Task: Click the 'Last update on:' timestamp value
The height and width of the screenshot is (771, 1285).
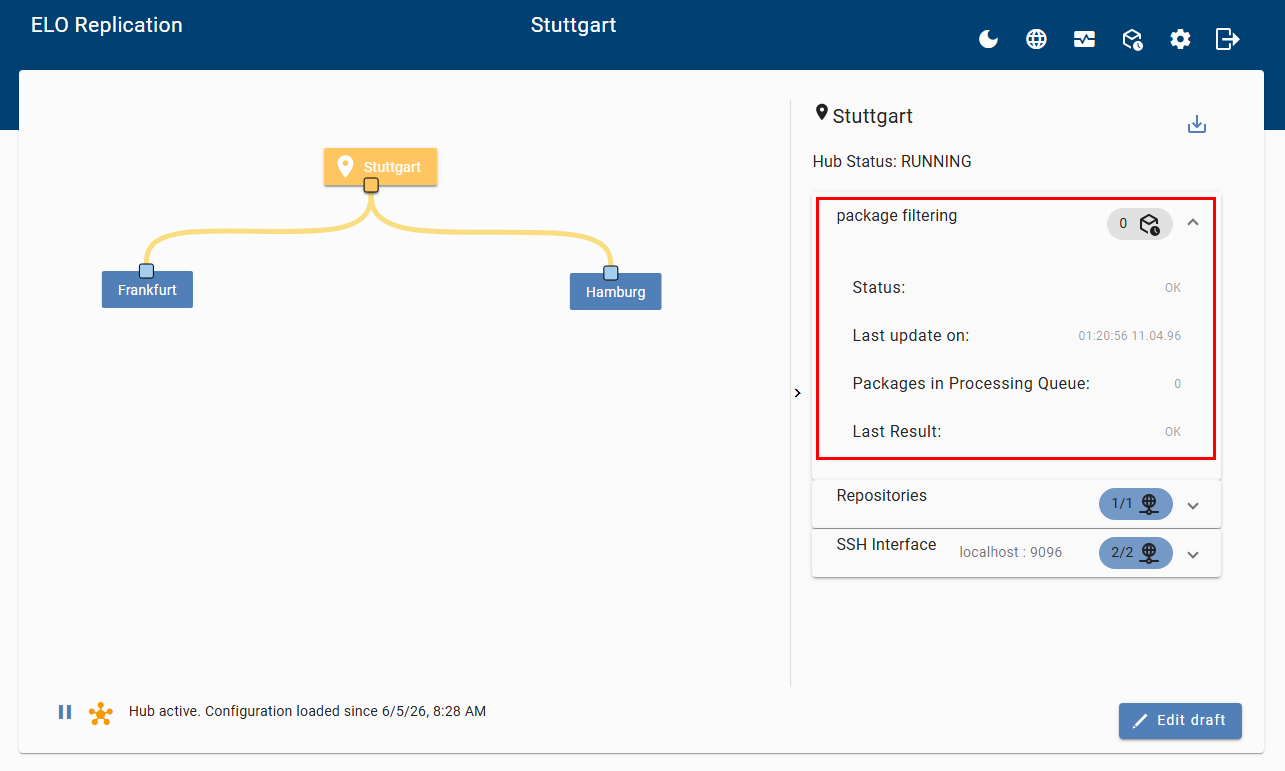Action: pyautogui.click(x=1129, y=336)
